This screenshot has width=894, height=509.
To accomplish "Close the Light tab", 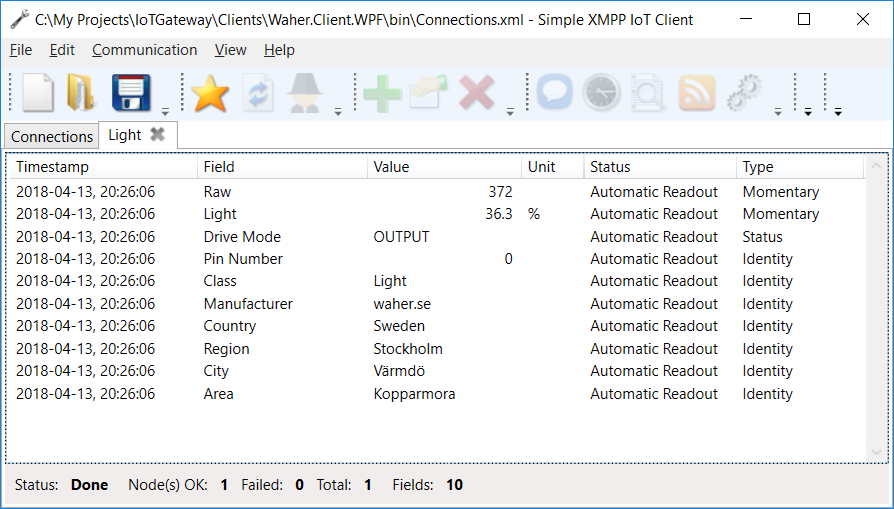I will tap(157, 134).
